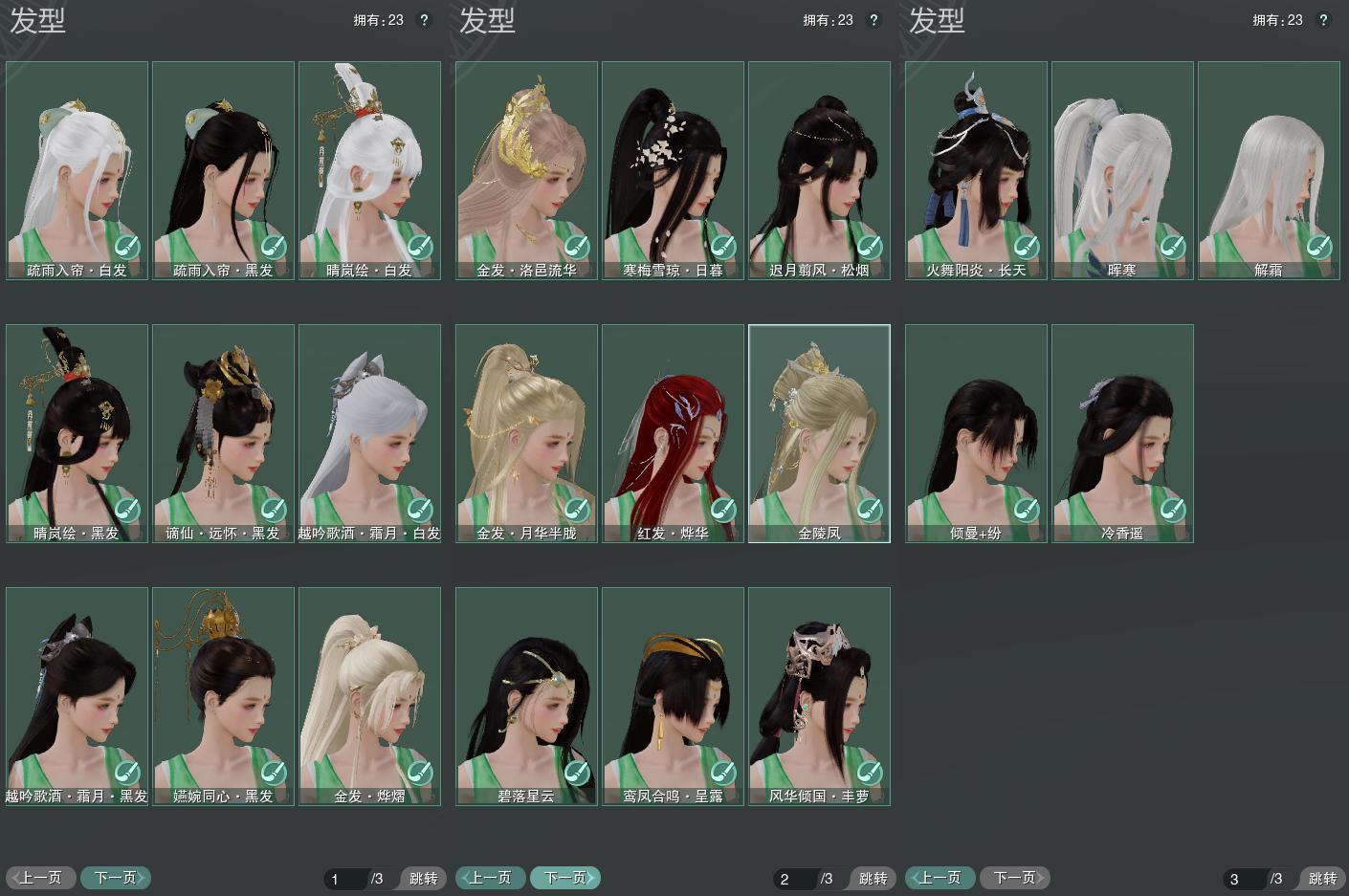Select the 冷香遥 hairstyle card
Screen dimensions: 1349x896
point(1123,434)
